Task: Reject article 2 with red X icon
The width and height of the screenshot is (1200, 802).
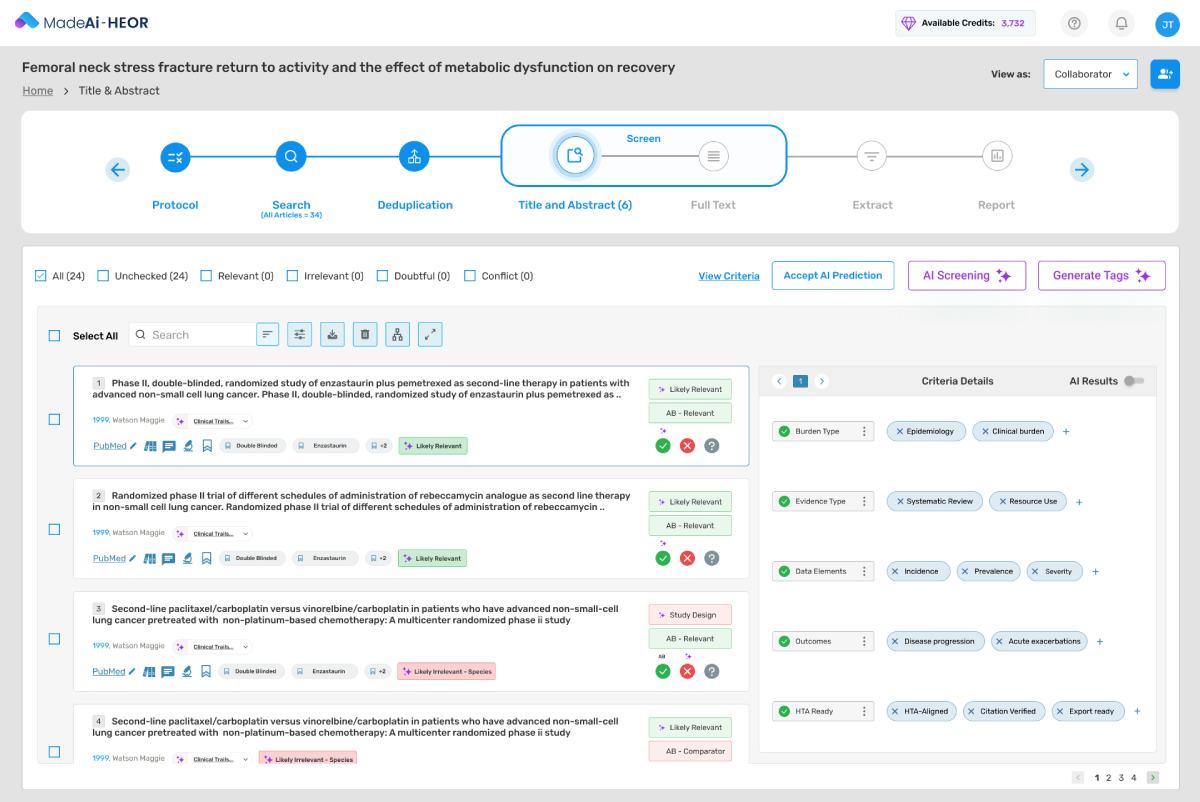Action: point(687,558)
